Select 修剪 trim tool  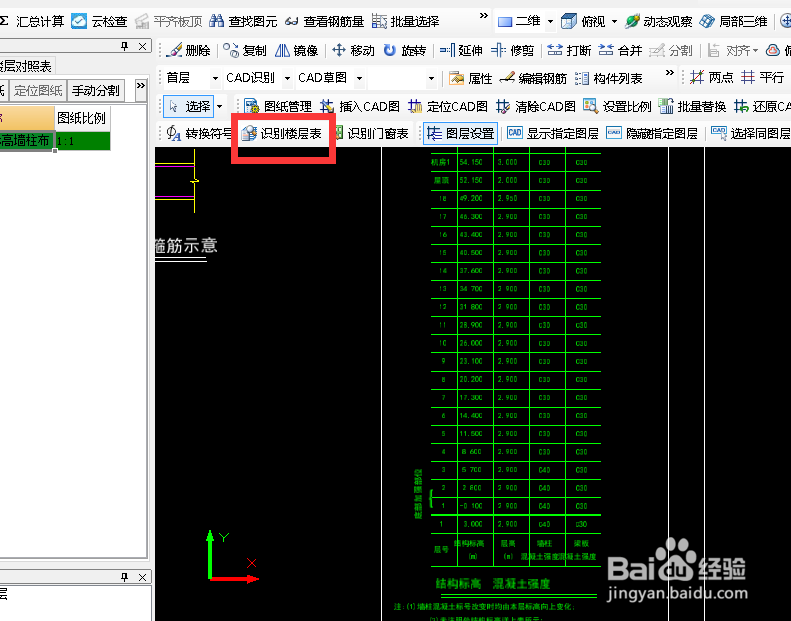point(513,50)
